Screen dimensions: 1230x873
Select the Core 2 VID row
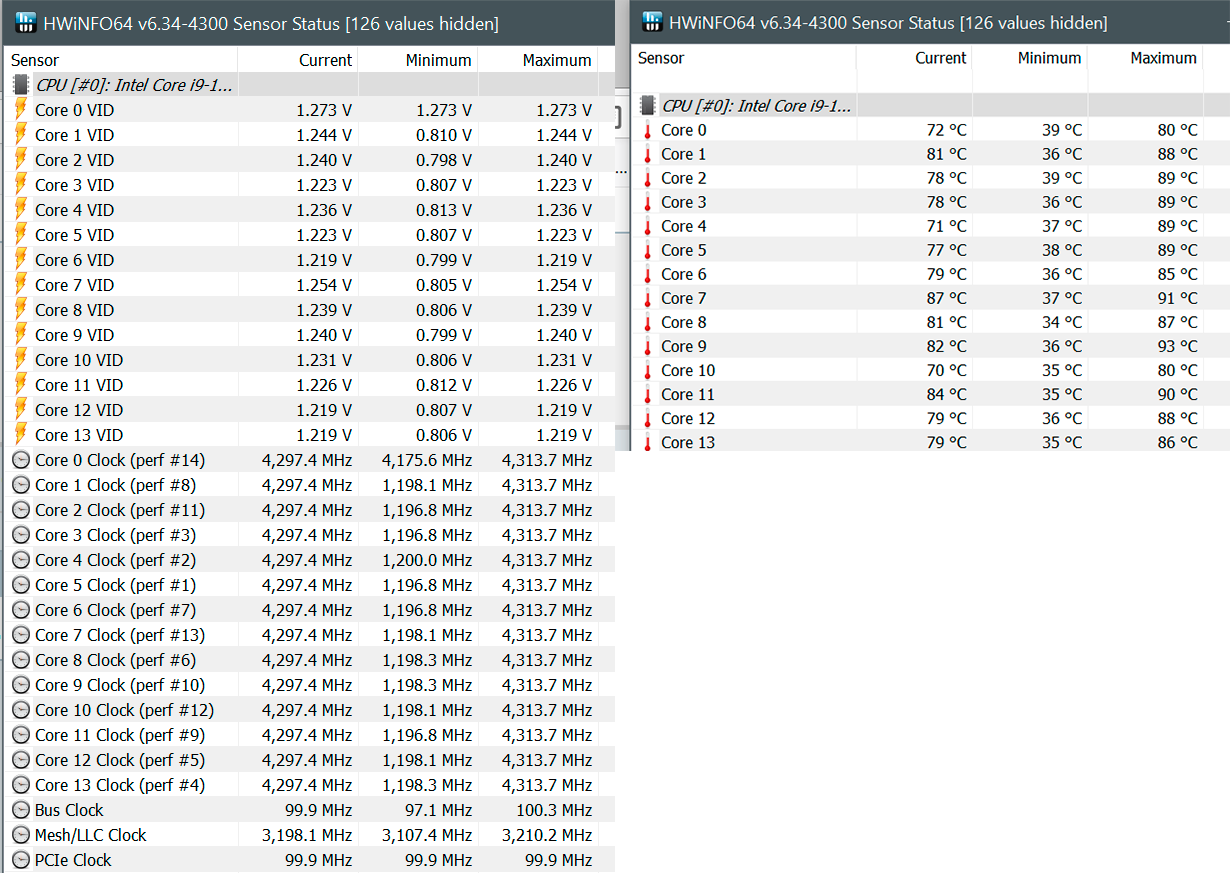(309, 160)
